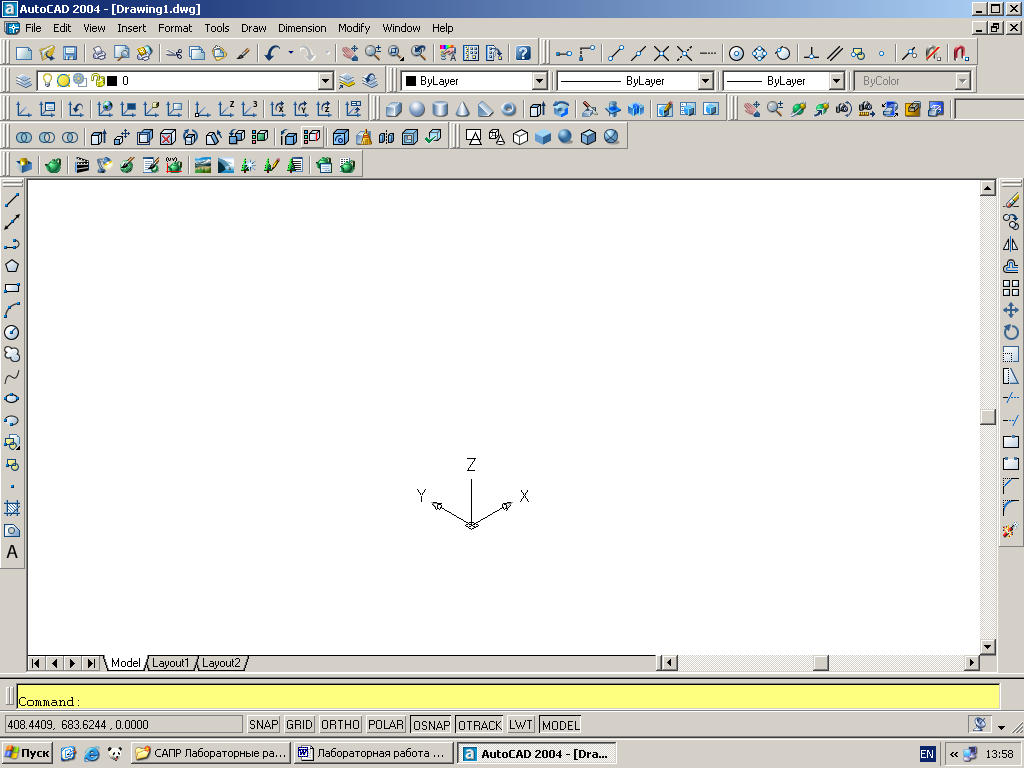Click the Array modify tool
Viewport: 1024px width, 768px height.
coord(1011,288)
